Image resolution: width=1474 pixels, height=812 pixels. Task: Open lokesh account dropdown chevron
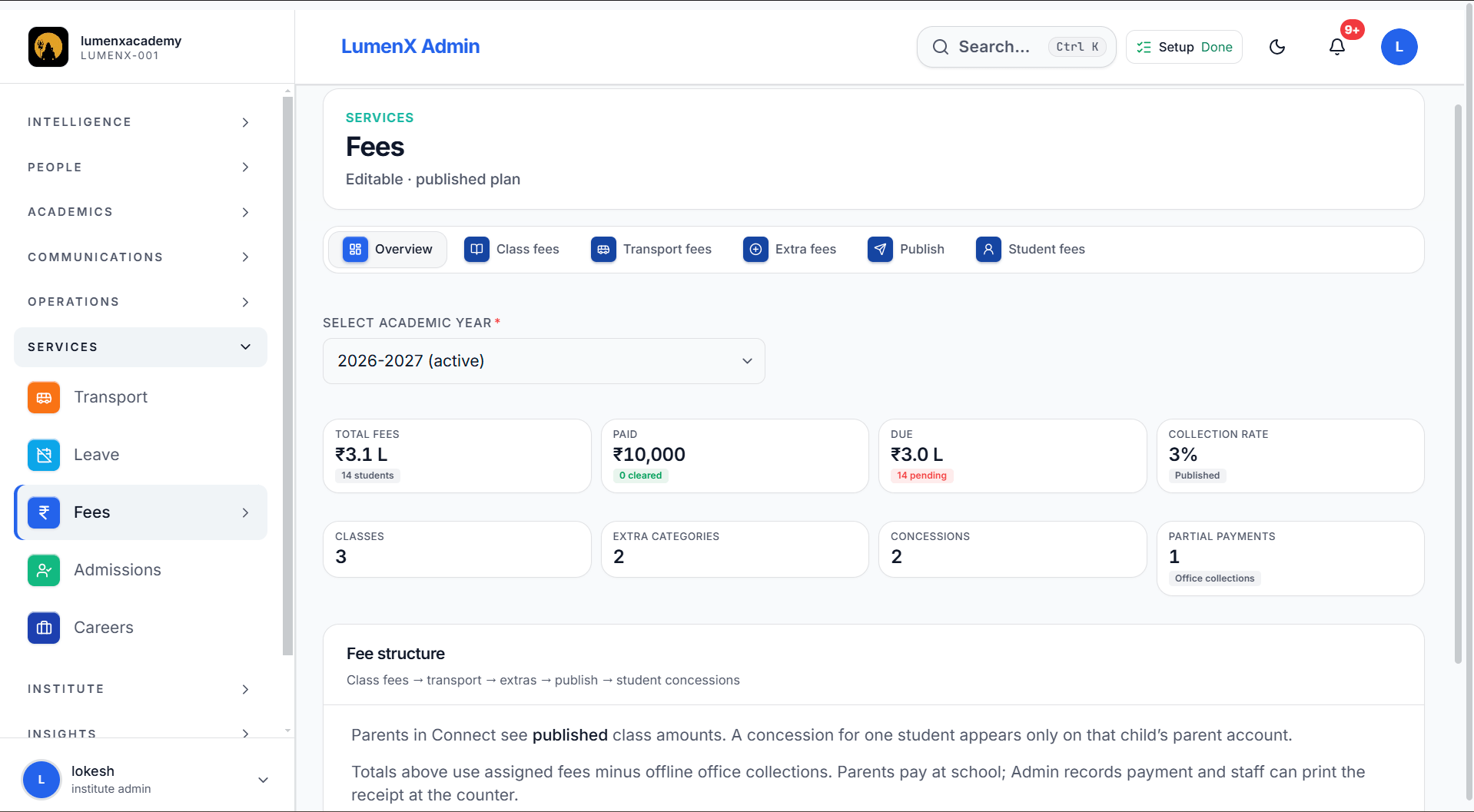coord(263,780)
